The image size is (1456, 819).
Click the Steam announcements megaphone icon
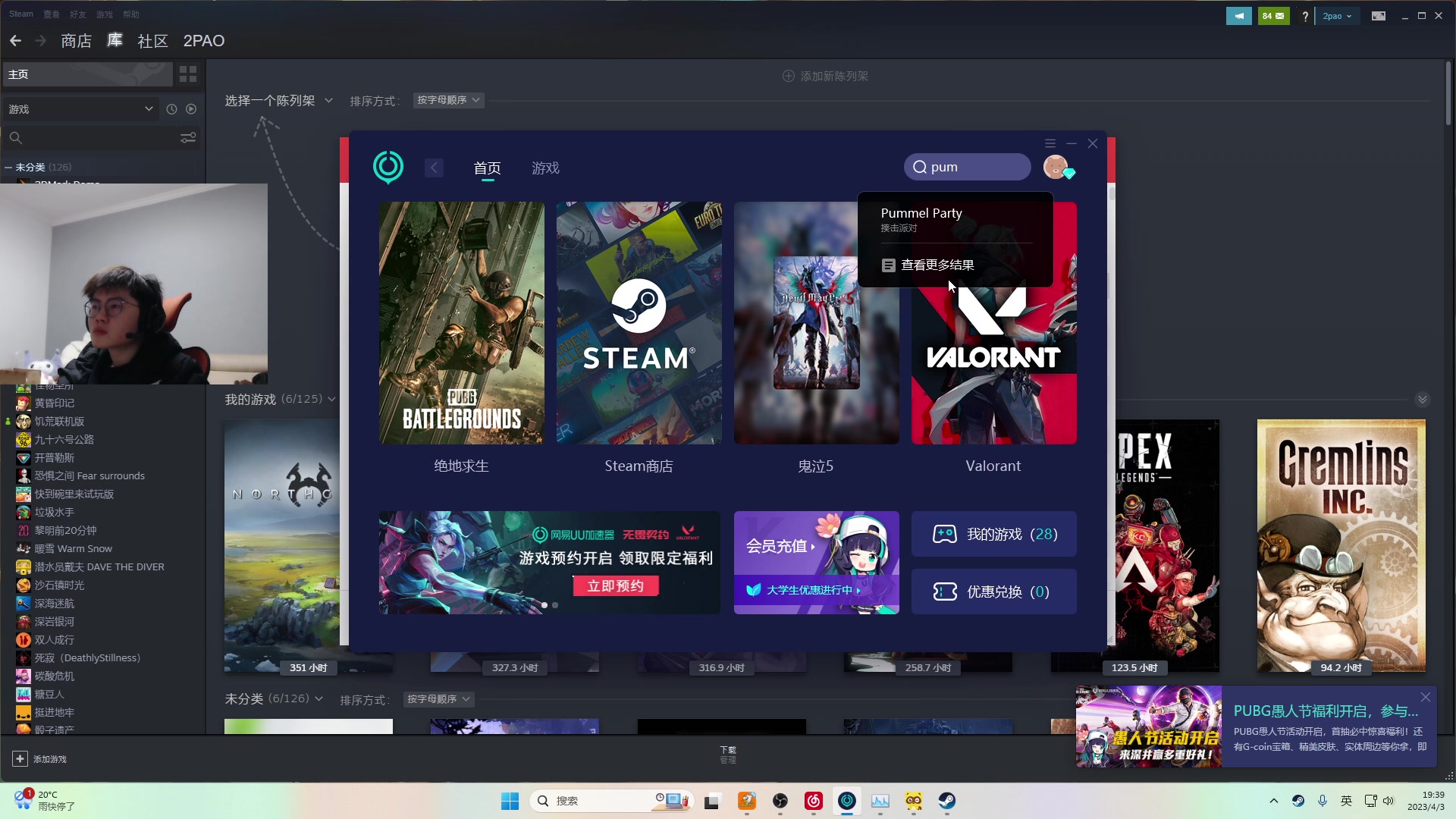click(1238, 16)
